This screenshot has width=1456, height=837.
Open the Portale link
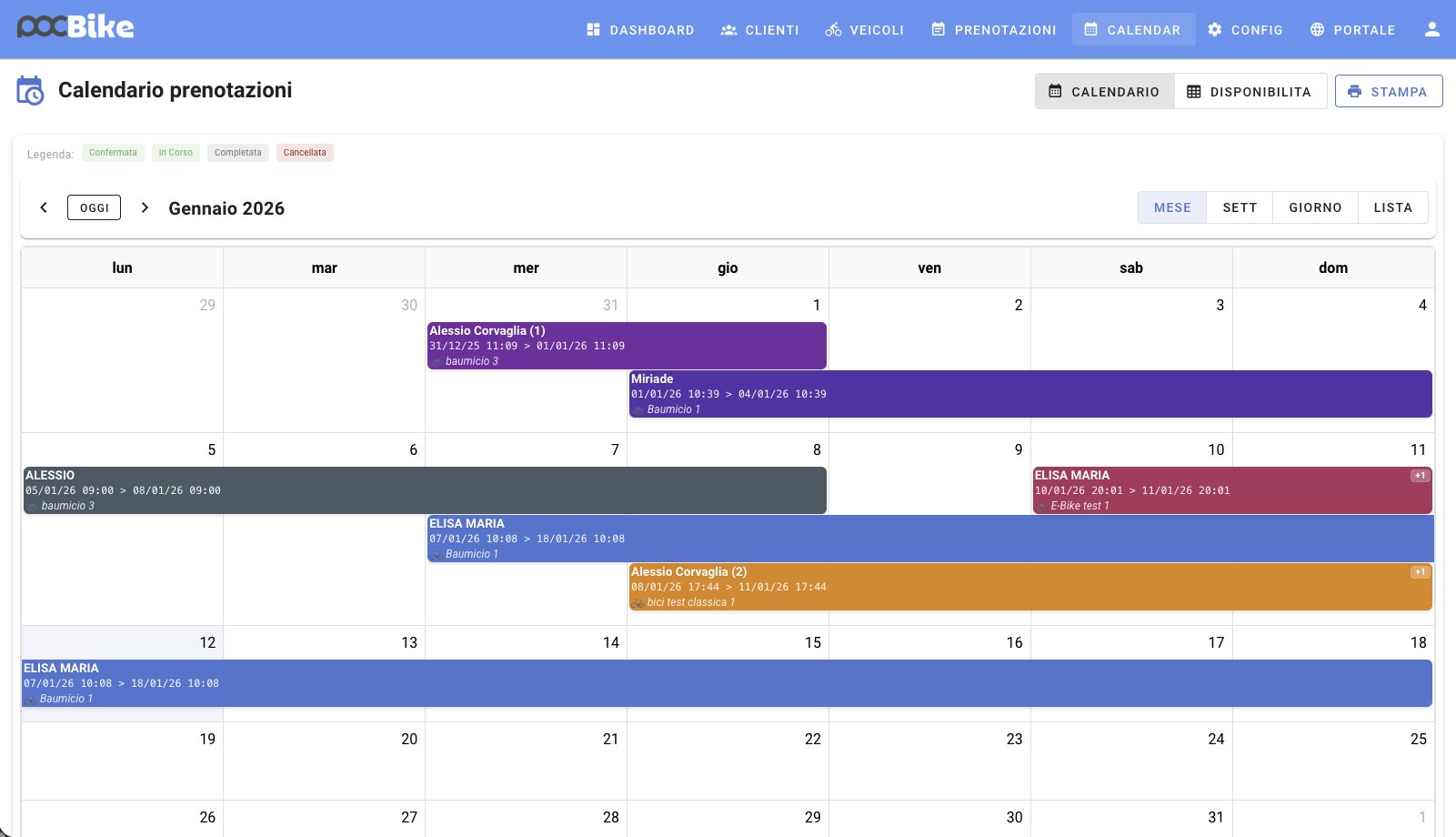pyautogui.click(x=1352, y=30)
